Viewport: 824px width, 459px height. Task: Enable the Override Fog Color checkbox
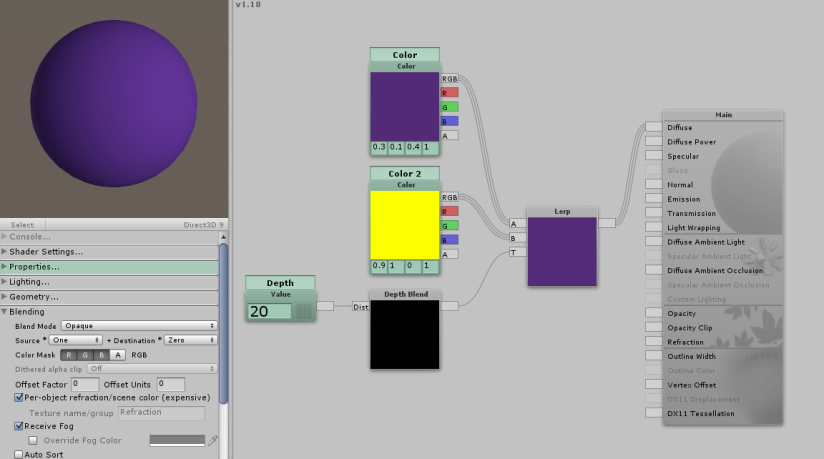[33, 440]
